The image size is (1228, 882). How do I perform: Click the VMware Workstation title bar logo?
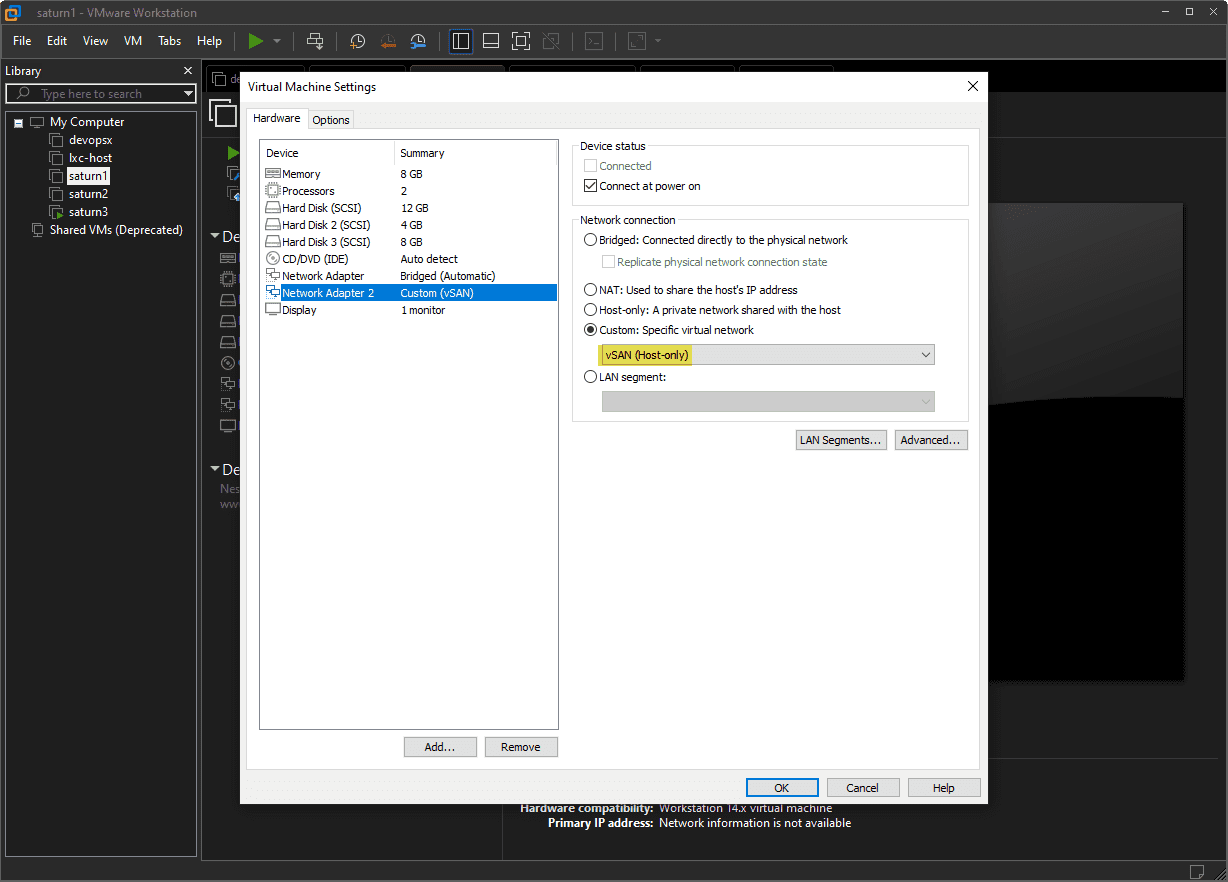point(14,13)
